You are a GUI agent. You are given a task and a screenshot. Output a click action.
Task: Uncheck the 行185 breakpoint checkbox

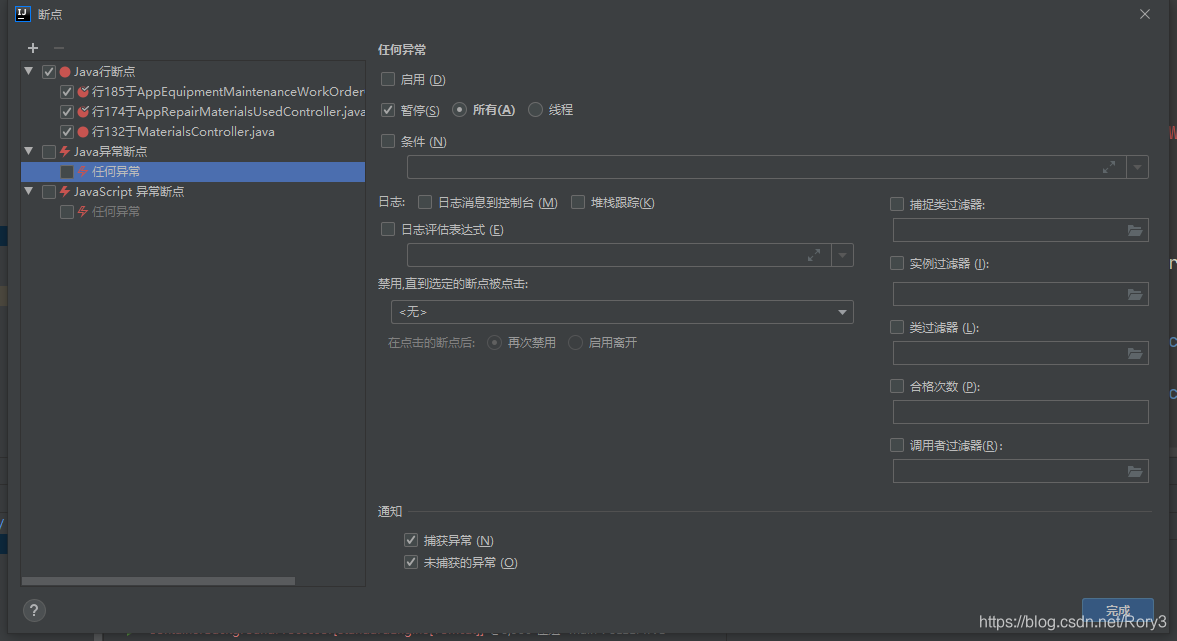pos(67,92)
